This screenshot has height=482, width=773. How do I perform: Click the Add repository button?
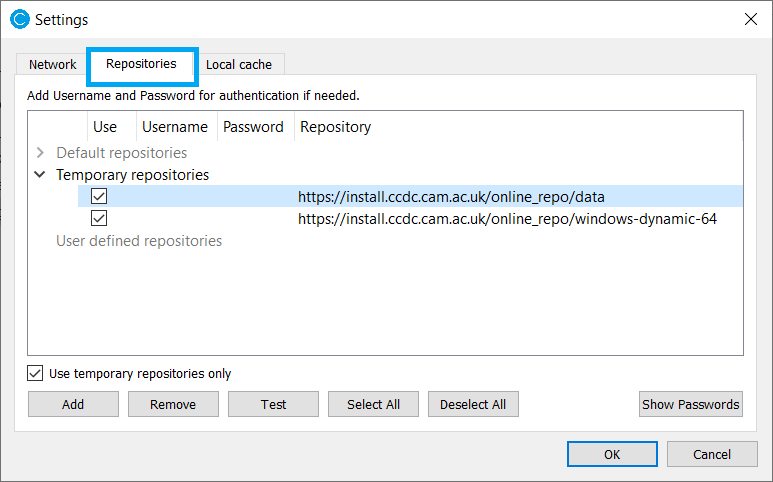pyautogui.click(x=73, y=404)
